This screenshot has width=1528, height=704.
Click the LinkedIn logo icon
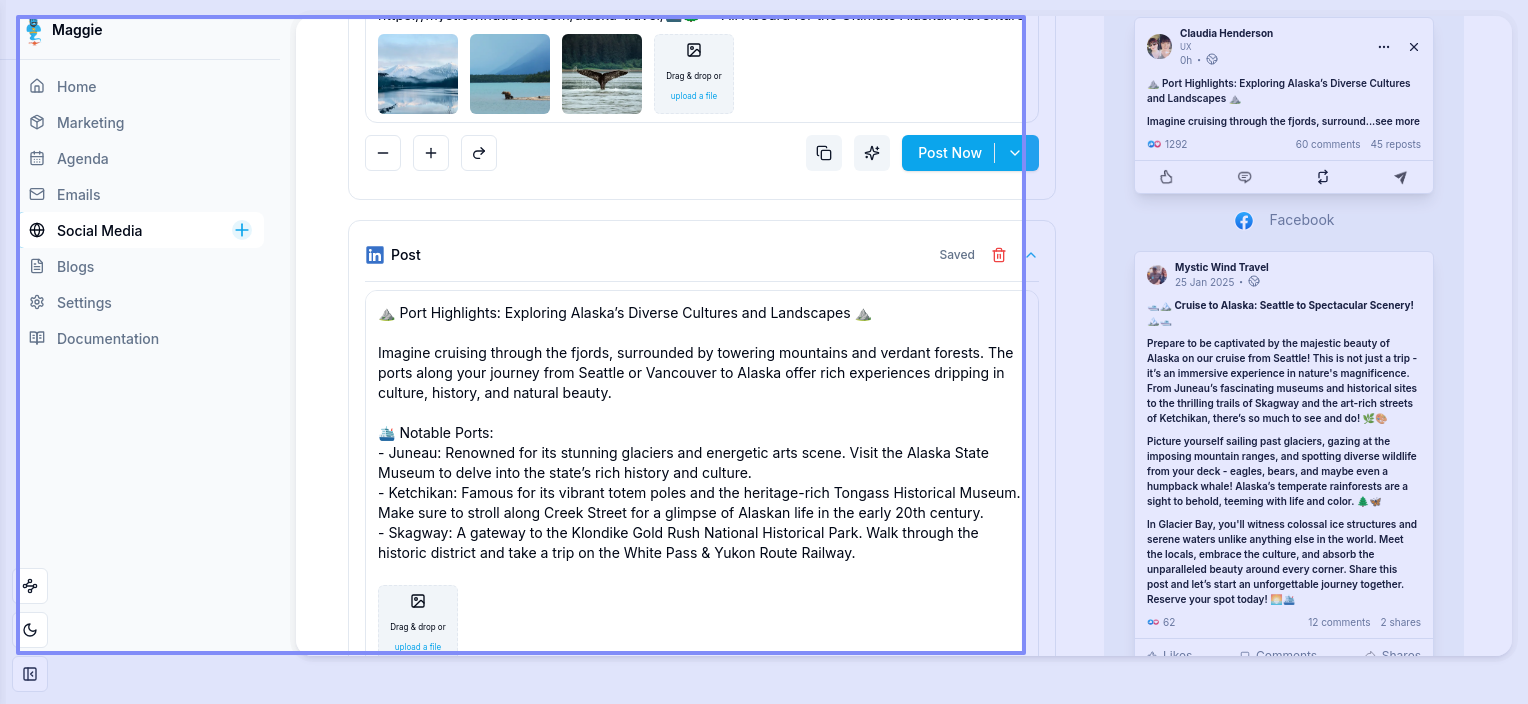[x=375, y=255]
